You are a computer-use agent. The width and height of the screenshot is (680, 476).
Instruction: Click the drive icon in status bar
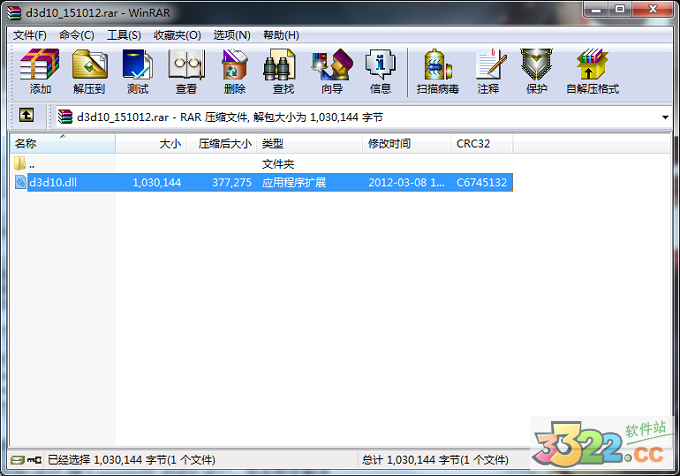coord(17,460)
